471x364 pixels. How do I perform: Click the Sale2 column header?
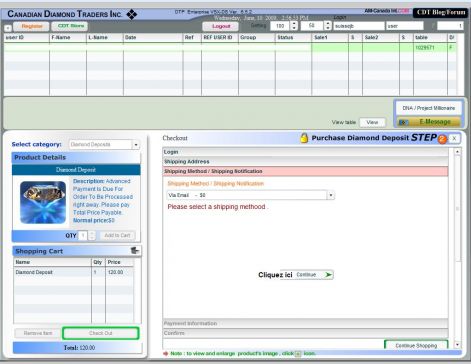click(x=381, y=37)
